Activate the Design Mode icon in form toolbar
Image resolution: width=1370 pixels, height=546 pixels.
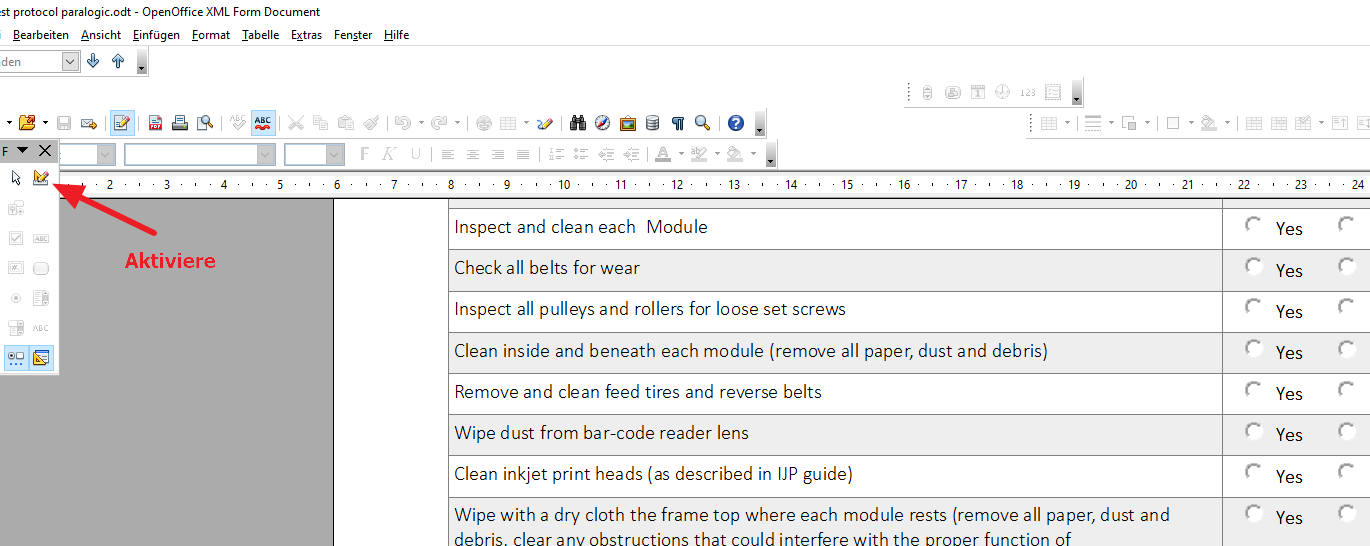tap(40, 178)
